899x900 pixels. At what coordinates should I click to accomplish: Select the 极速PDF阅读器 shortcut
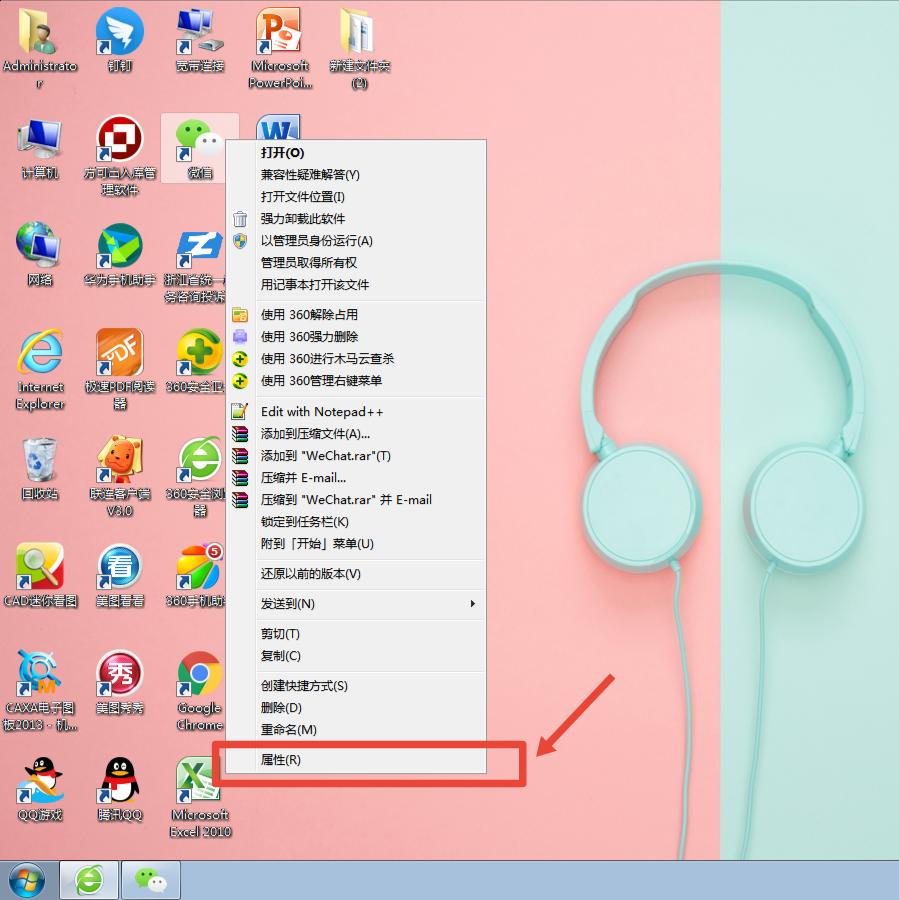pos(119,370)
